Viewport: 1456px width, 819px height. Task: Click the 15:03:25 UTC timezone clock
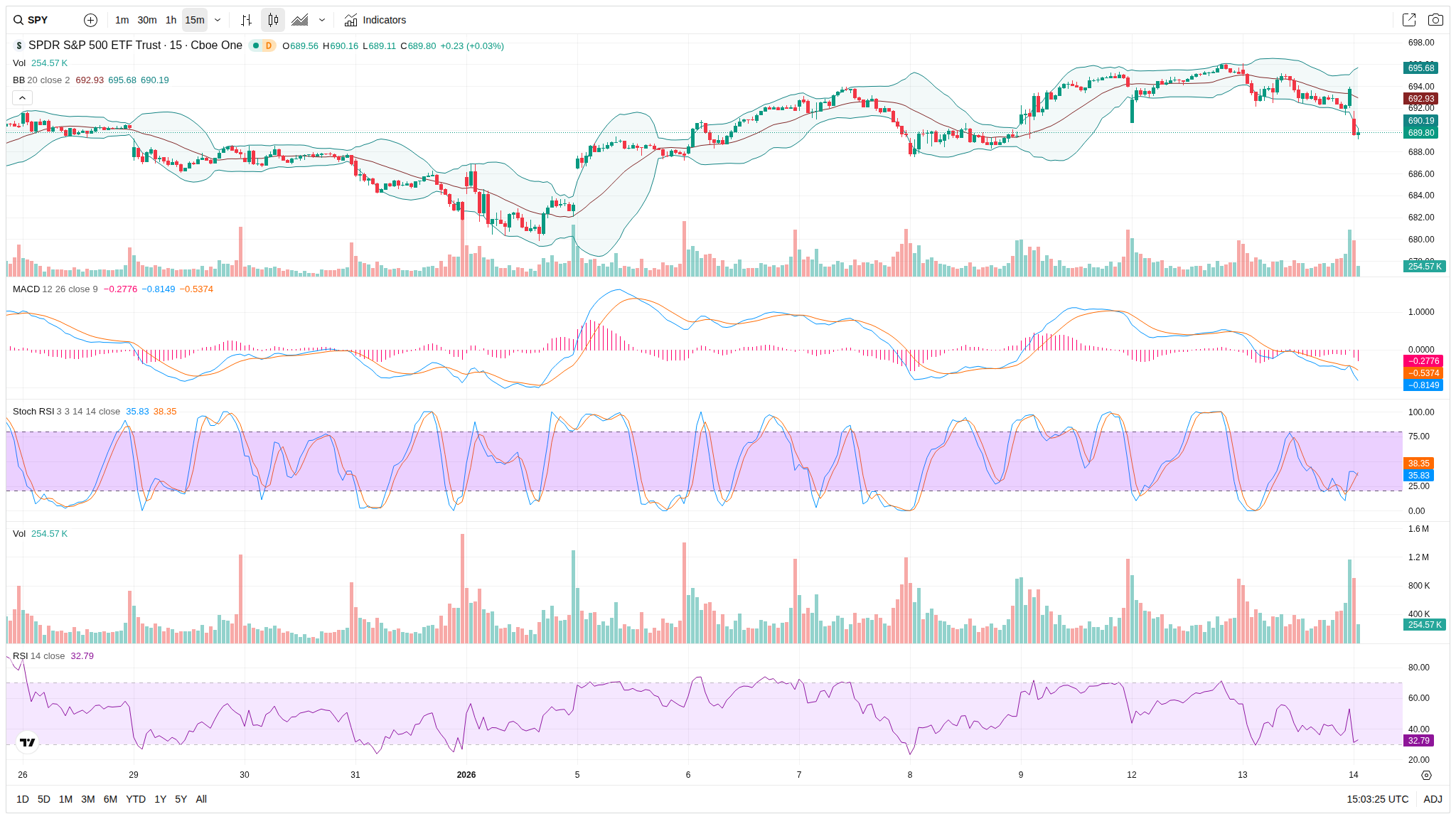pos(1376,799)
